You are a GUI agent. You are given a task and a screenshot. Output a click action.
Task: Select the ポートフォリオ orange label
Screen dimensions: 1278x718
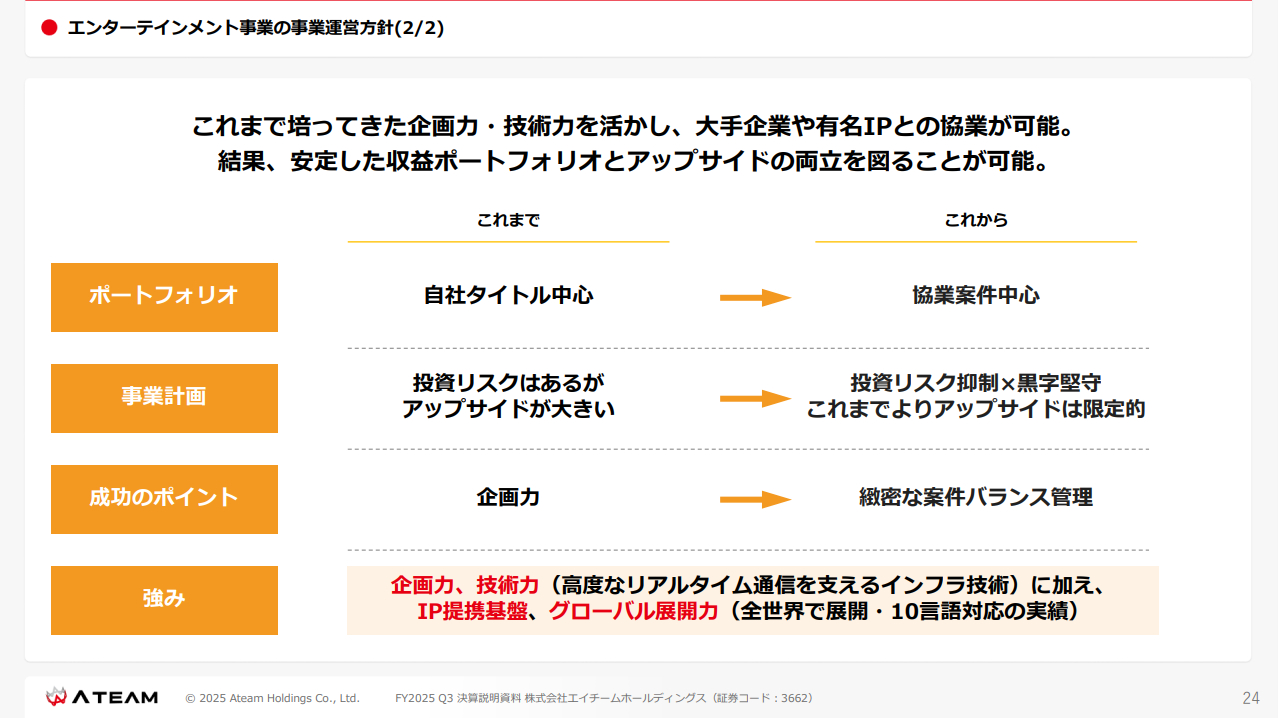(164, 297)
